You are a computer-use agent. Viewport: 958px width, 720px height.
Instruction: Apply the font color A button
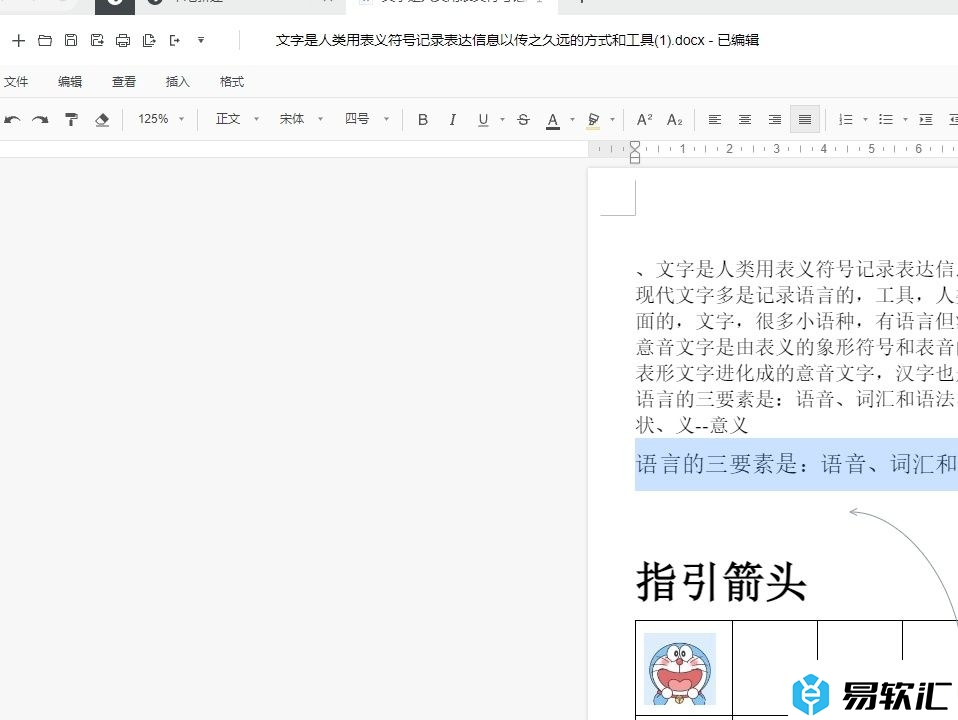(553, 120)
